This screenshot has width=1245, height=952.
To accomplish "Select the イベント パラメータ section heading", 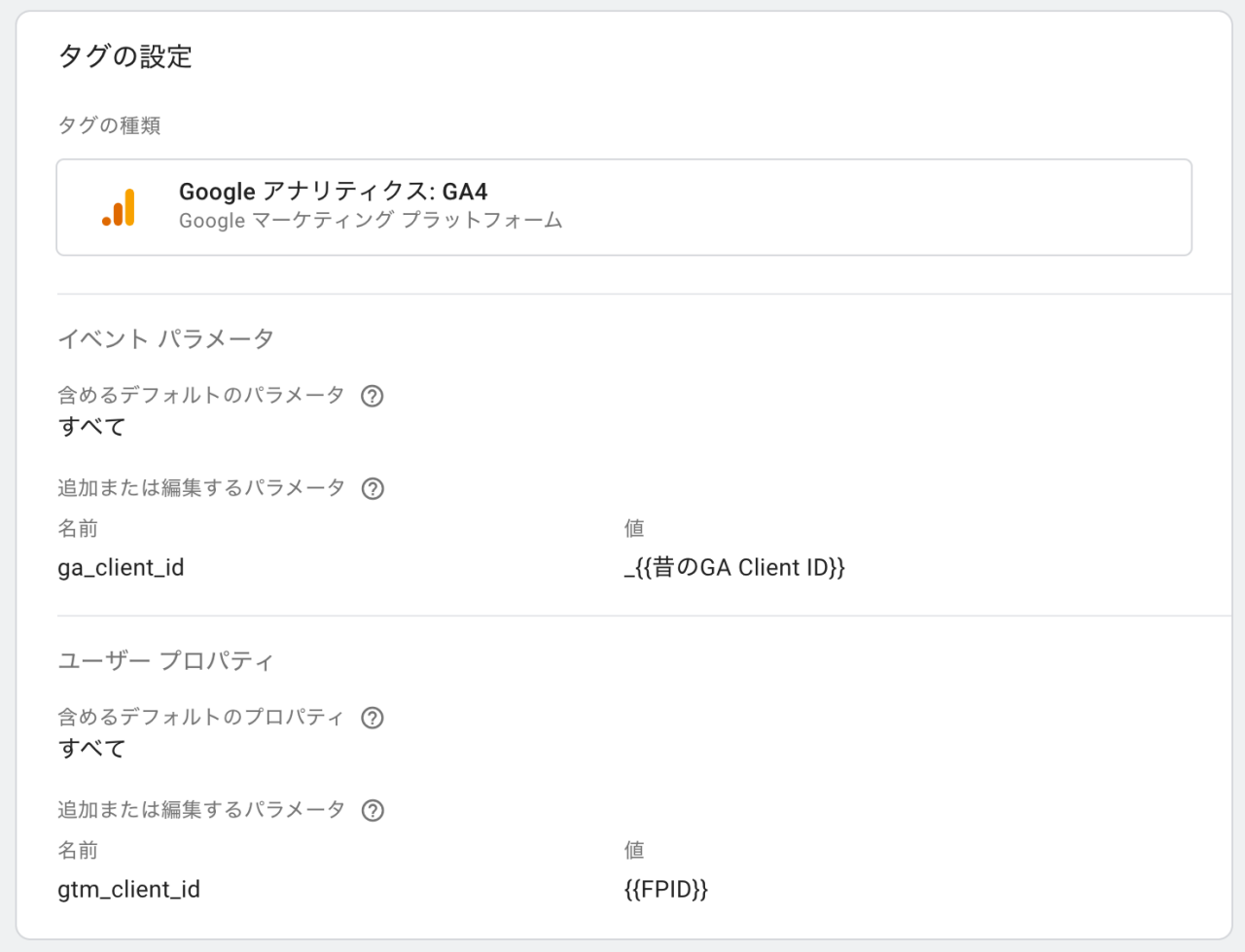I will click(x=165, y=338).
